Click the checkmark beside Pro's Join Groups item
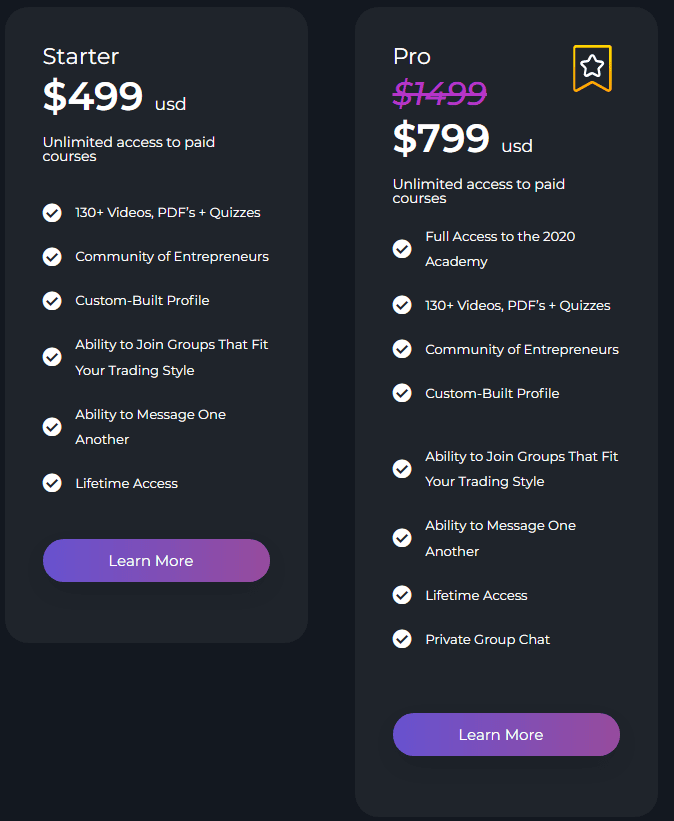674x821 pixels. [x=402, y=469]
